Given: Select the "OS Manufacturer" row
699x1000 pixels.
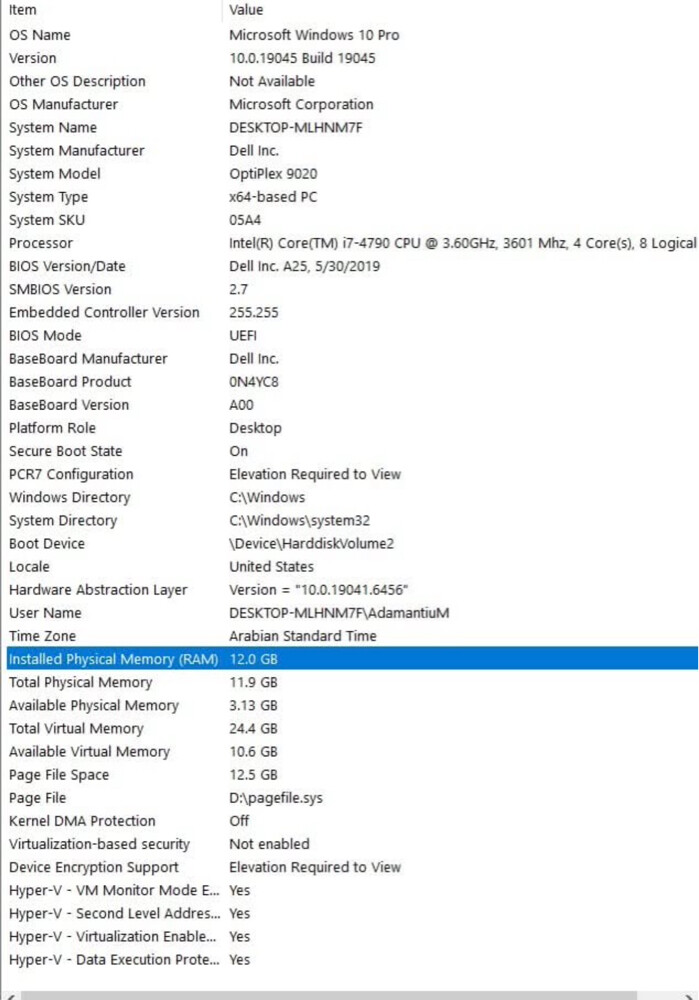Looking at the screenshot, I should tap(352, 104).
